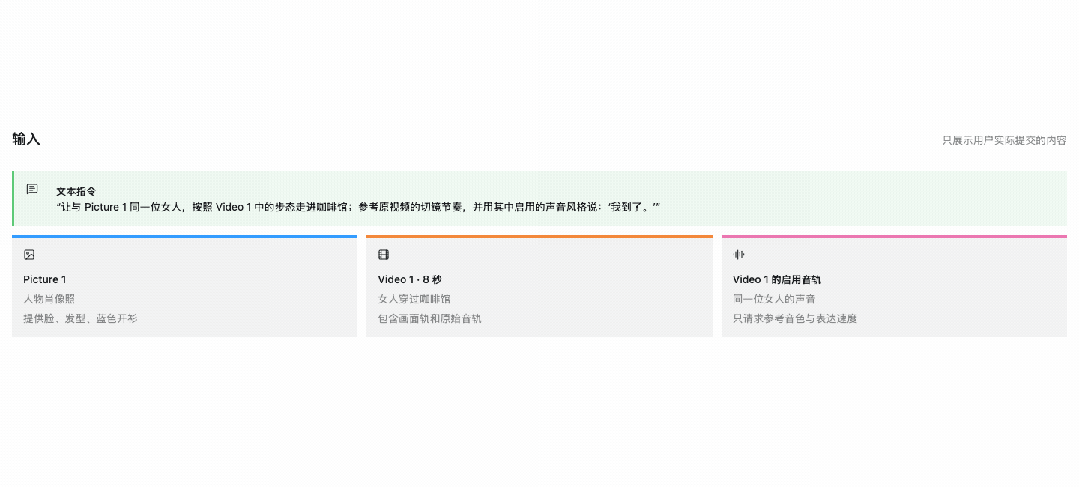Click the 女人穿过咖啡馆 description line

(414, 299)
